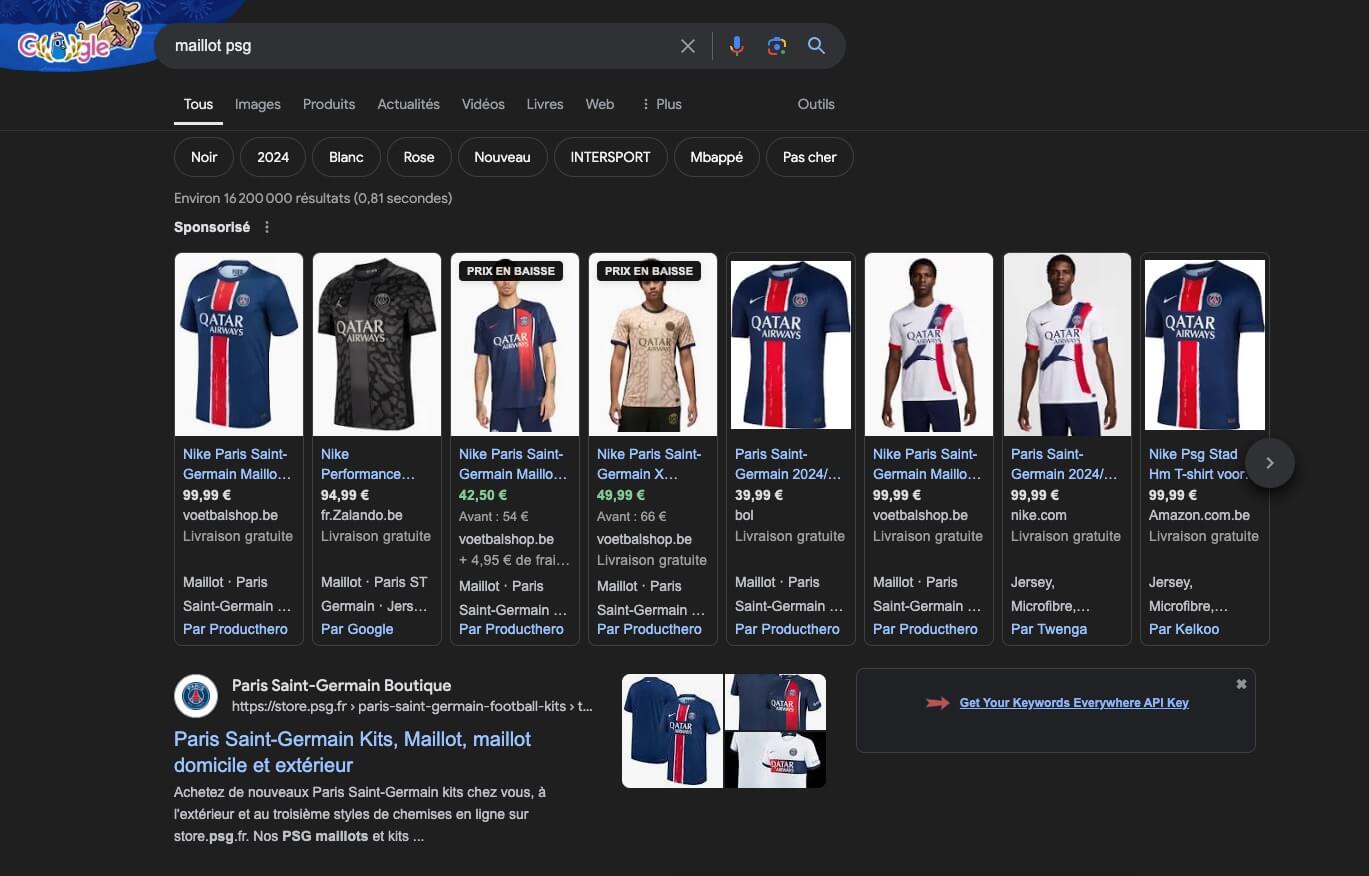This screenshot has height=876, width=1369.
Task: Click the nike.com seller name
Action: 1039,515
